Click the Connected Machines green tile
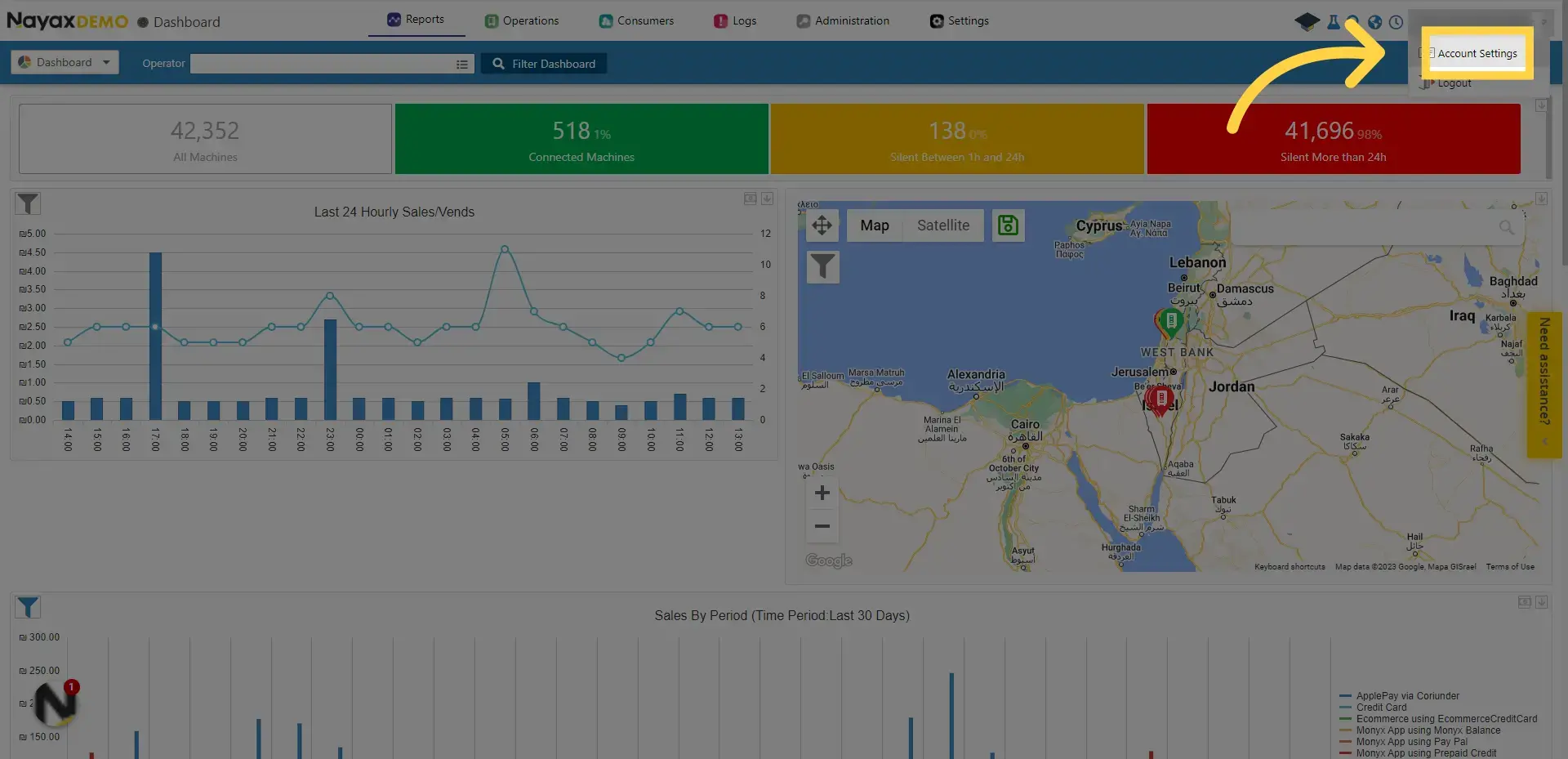 point(581,139)
